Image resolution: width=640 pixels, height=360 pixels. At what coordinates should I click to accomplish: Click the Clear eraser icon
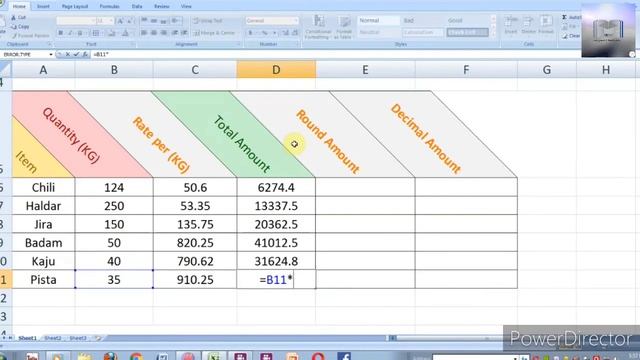[x=564, y=36]
